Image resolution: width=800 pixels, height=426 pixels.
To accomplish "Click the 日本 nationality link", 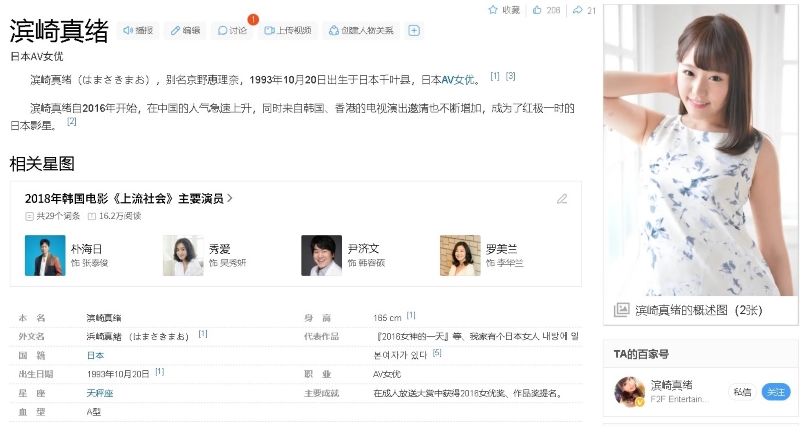I will (x=95, y=355).
